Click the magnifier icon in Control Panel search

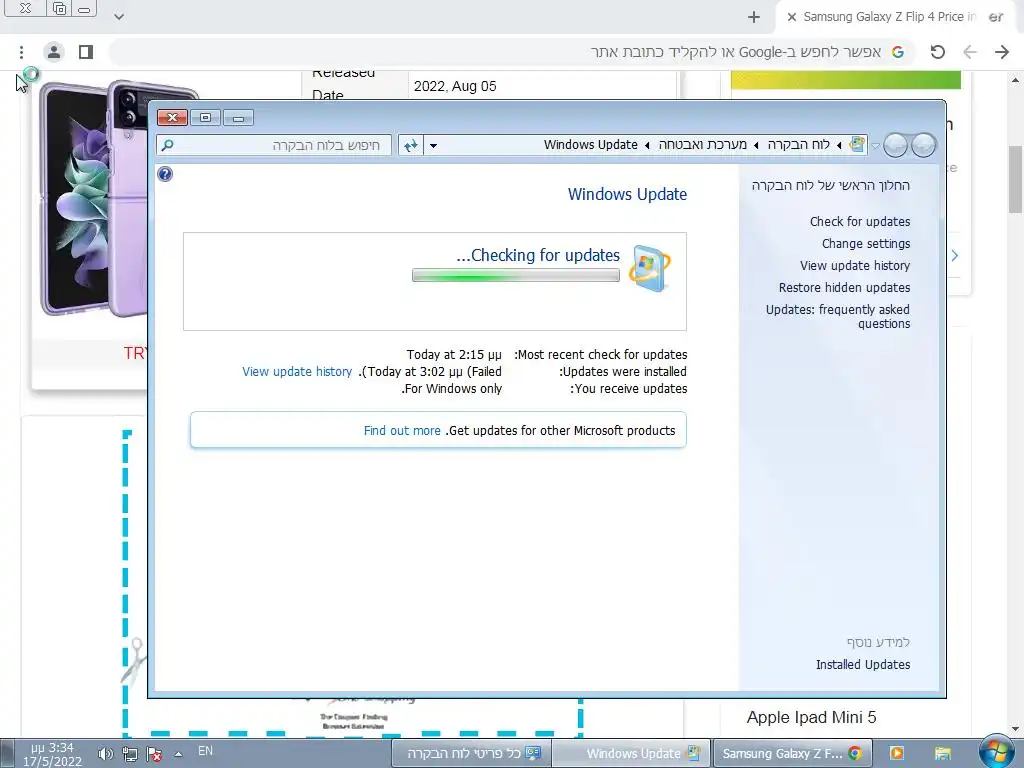pos(168,145)
